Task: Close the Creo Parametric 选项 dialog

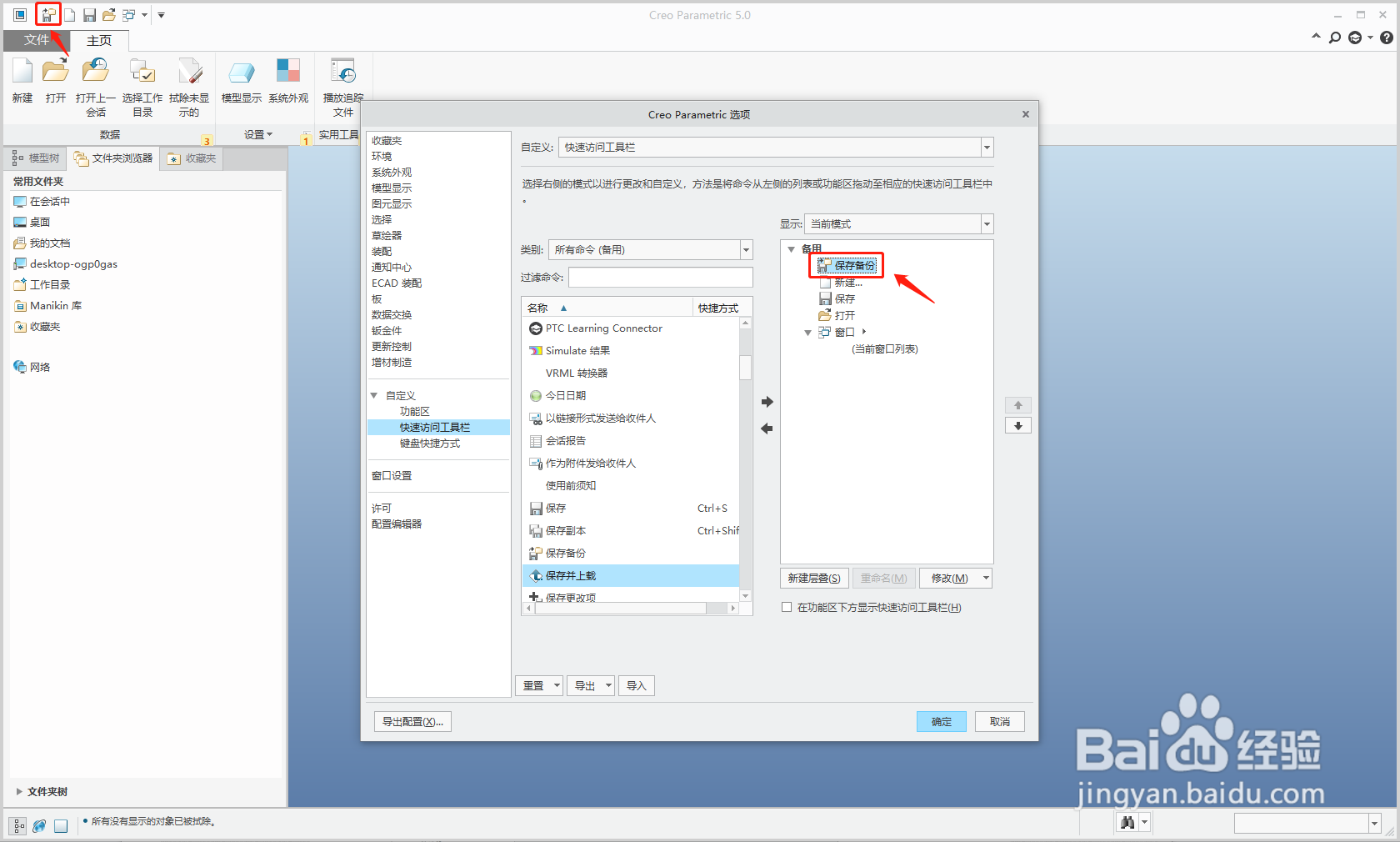Action: (1025, 114)
